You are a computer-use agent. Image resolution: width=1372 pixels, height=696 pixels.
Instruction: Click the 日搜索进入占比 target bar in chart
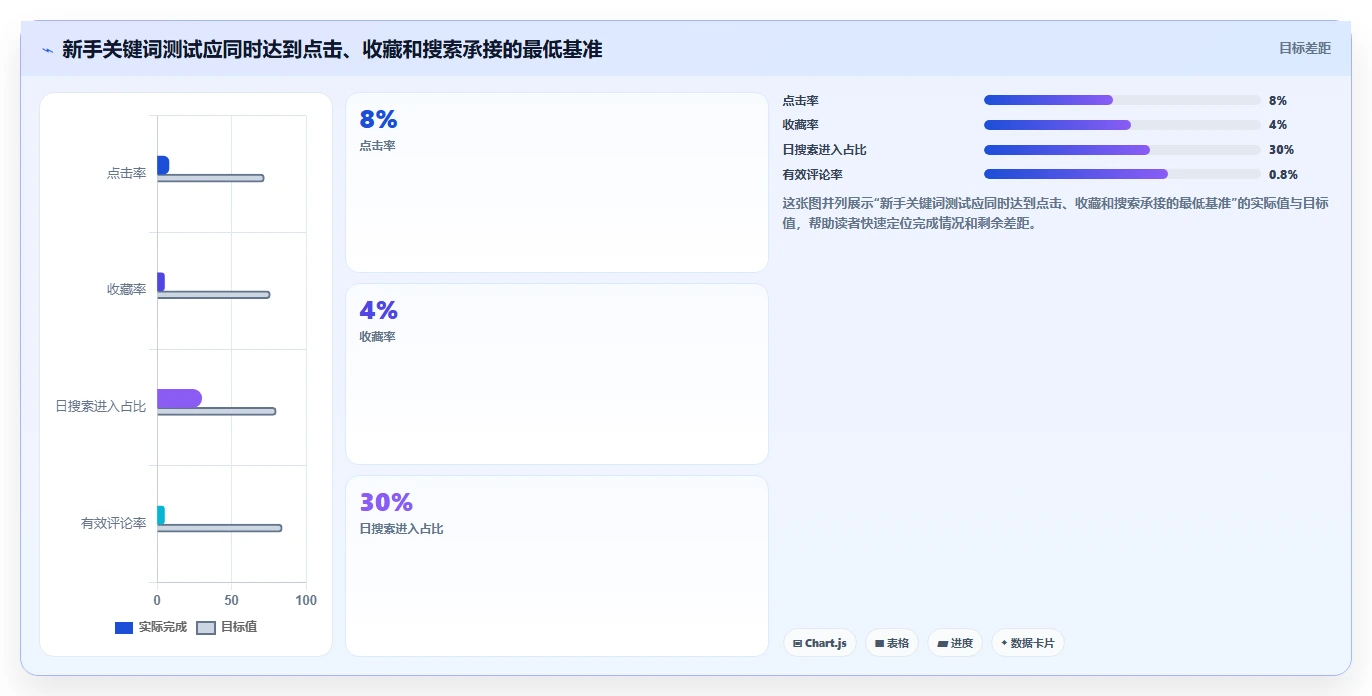[216, 411]
